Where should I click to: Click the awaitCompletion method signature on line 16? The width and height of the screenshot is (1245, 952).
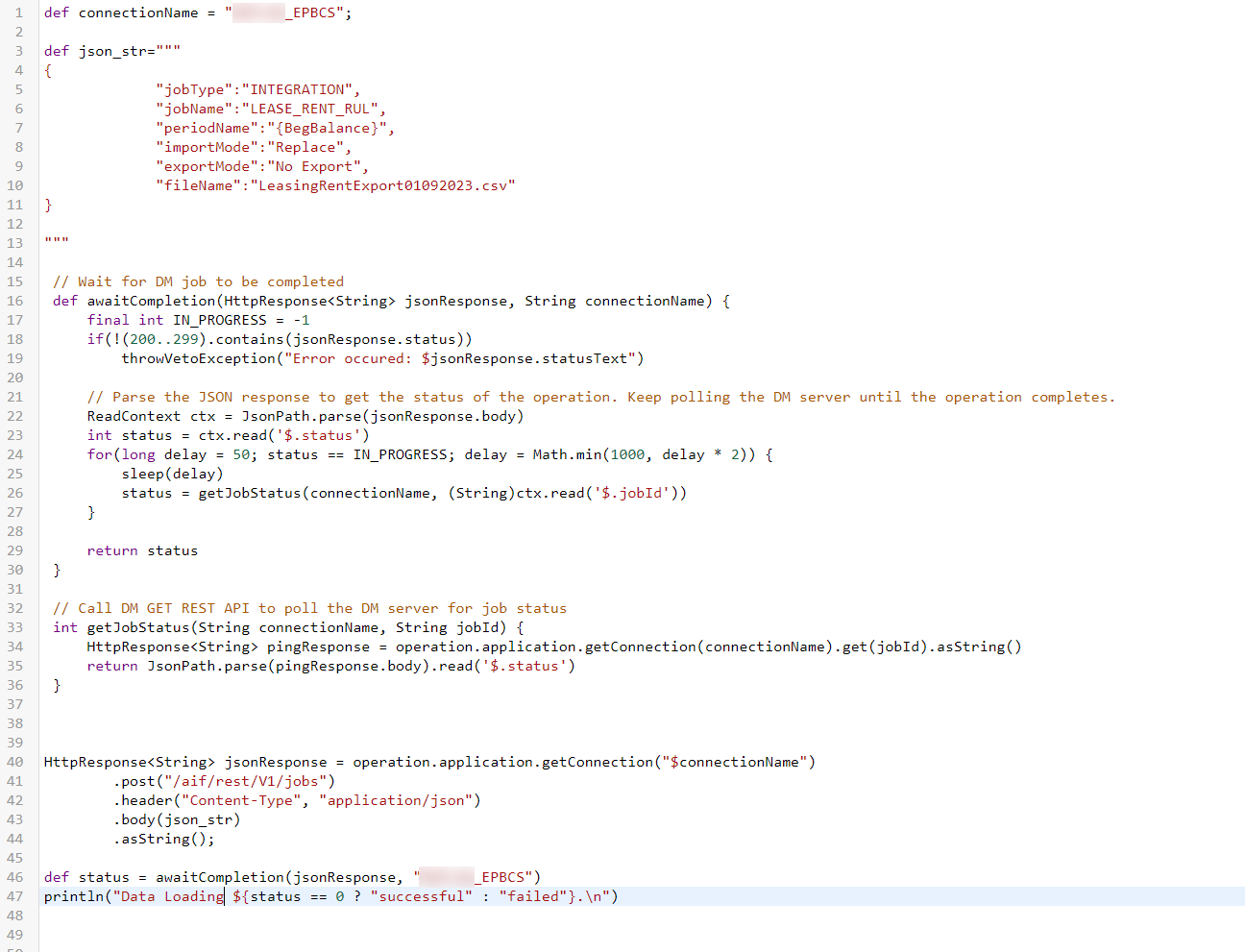(x=391, y=301)
